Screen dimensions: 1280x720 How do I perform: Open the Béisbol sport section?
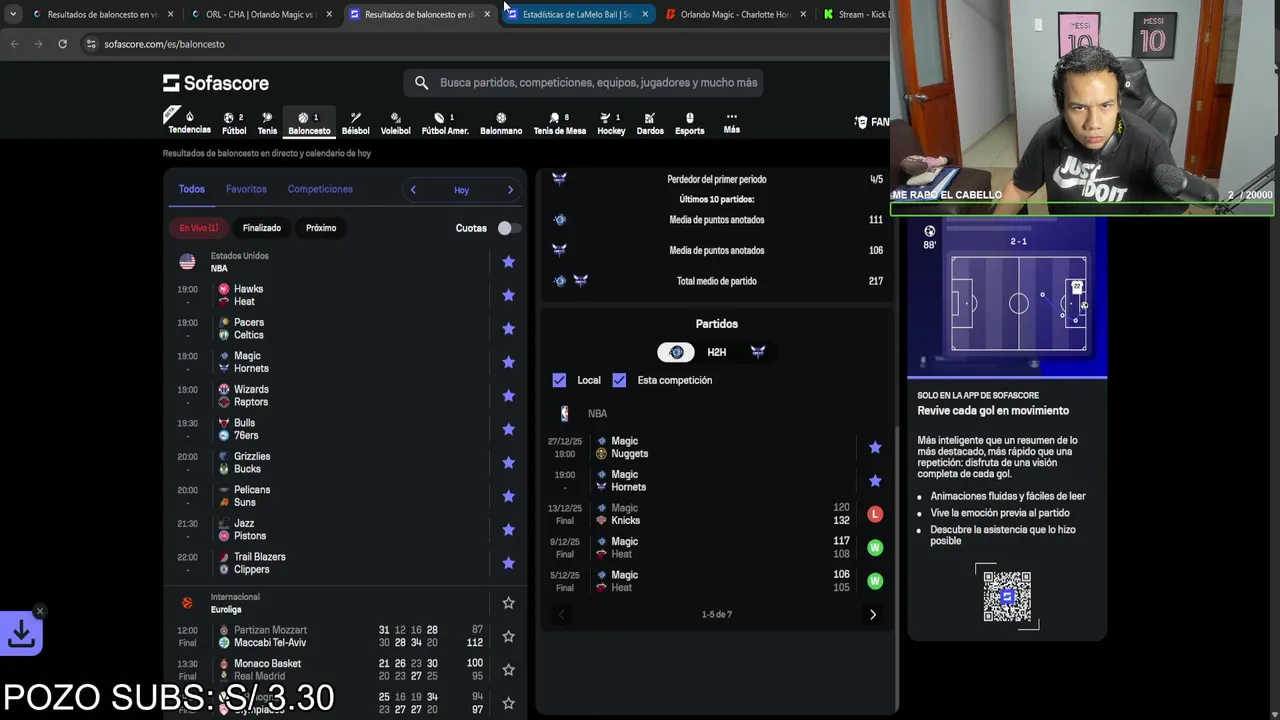pos(355,123)
